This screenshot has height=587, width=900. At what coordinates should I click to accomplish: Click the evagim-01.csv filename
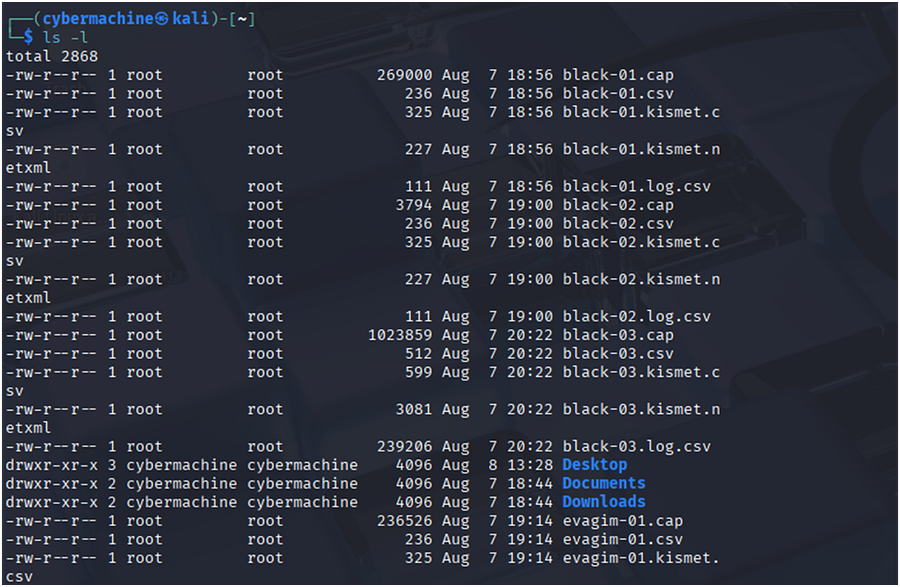622,540
